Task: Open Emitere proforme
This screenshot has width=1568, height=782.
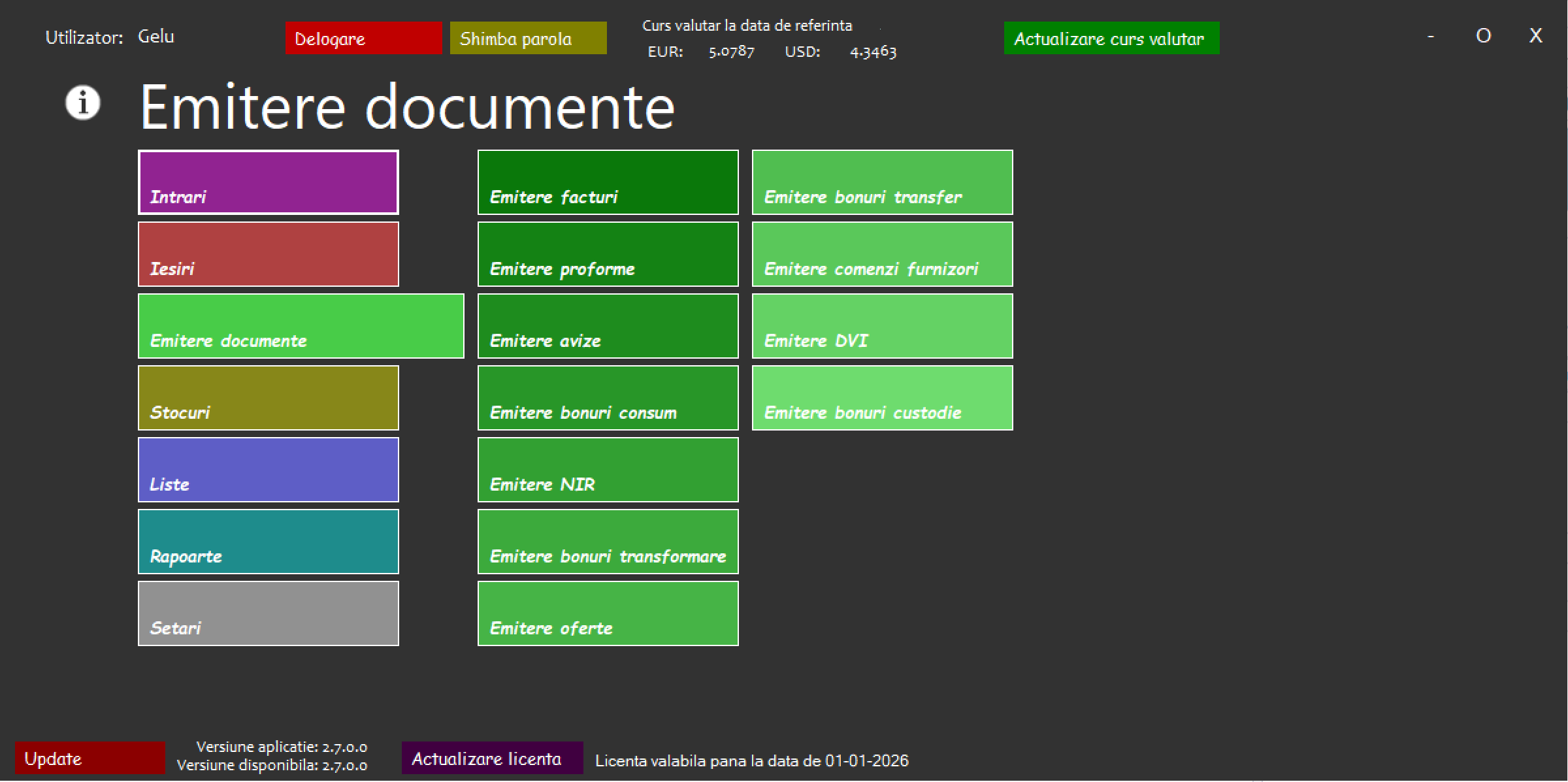Action: [x=607, y=254]
